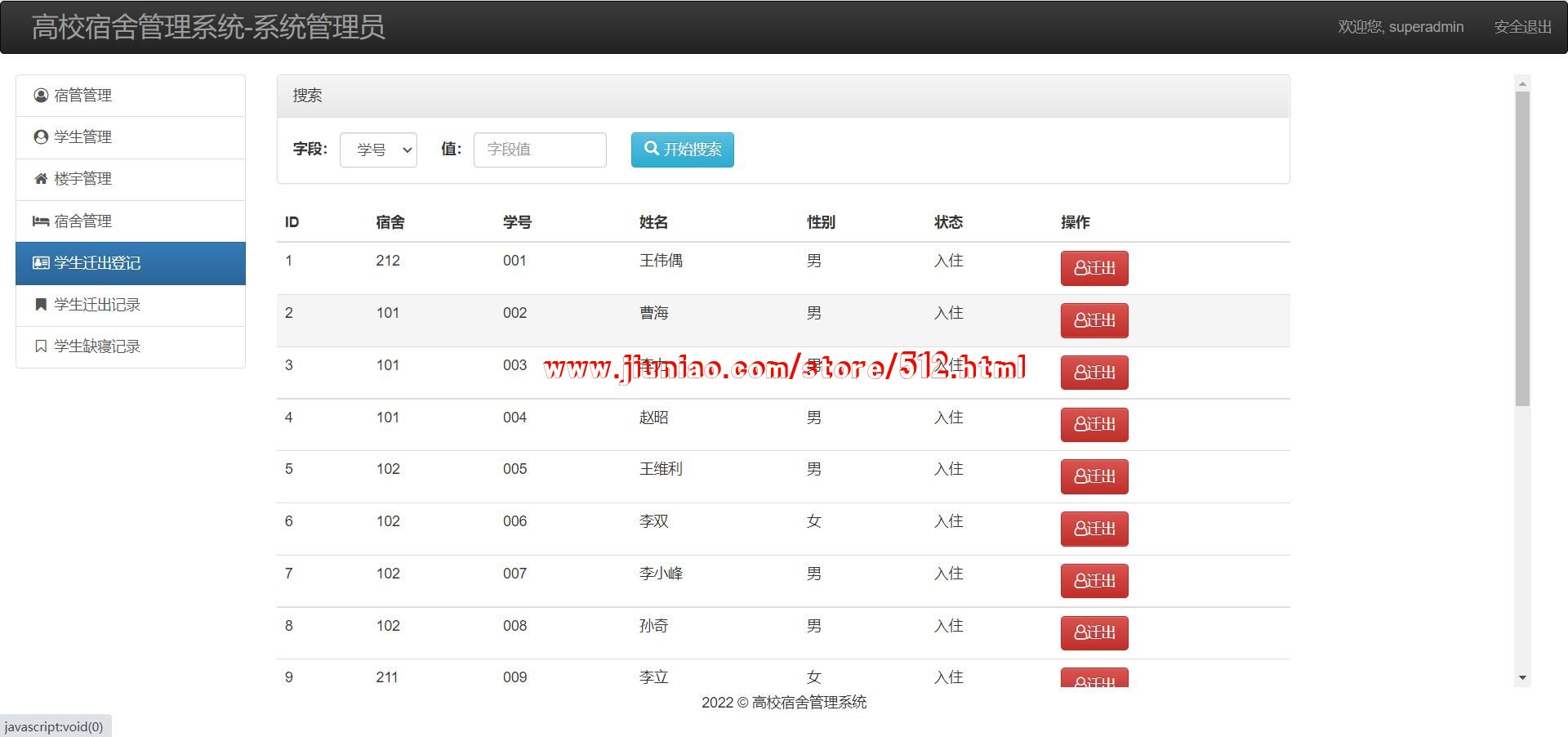1568x737 pixels.
Task: Click the house icon beside 楼宇管理
Action: coord(41,179)
